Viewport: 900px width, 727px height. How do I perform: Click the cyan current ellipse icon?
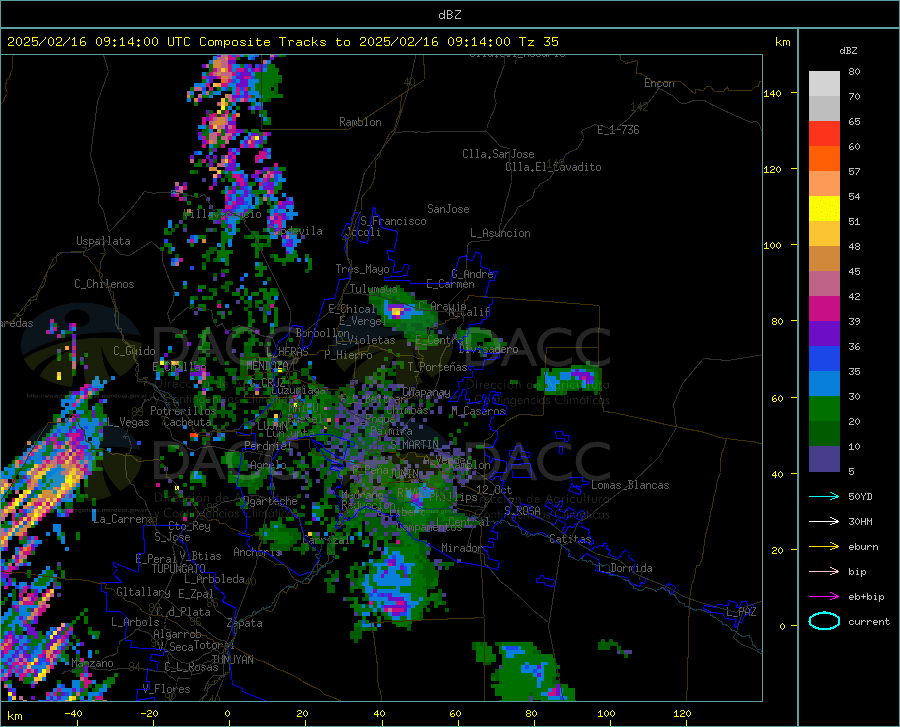pyautogui.click(x=824, y=621)
